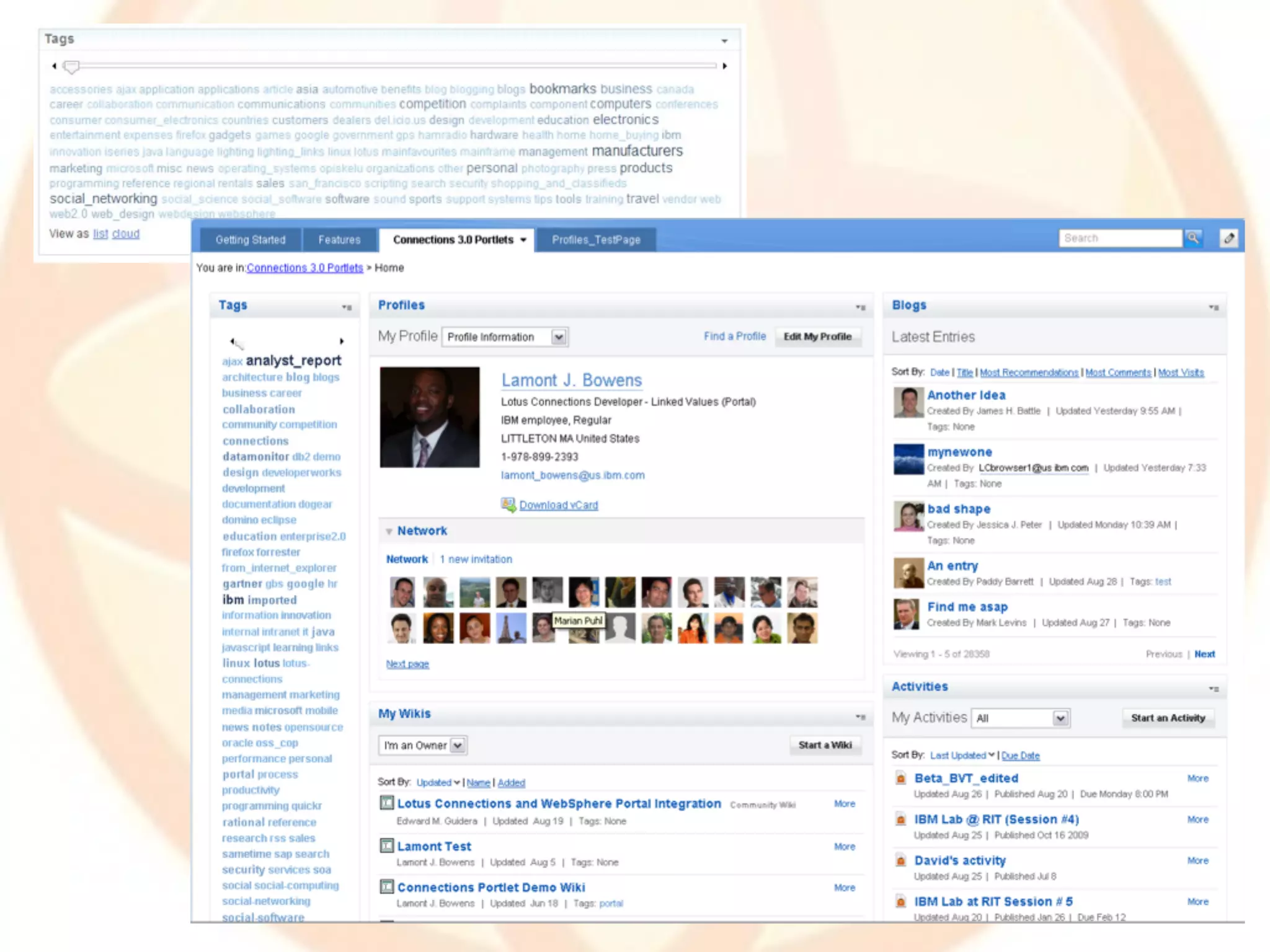Viewport: 1270px width, 952px height.
Task: Open the My Activities All dropdown
Action: [1060, 718]
